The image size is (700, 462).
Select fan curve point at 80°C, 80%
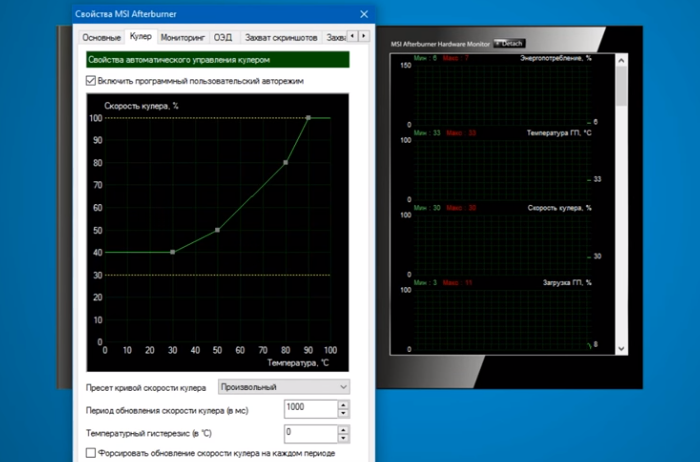pos(286,162)
